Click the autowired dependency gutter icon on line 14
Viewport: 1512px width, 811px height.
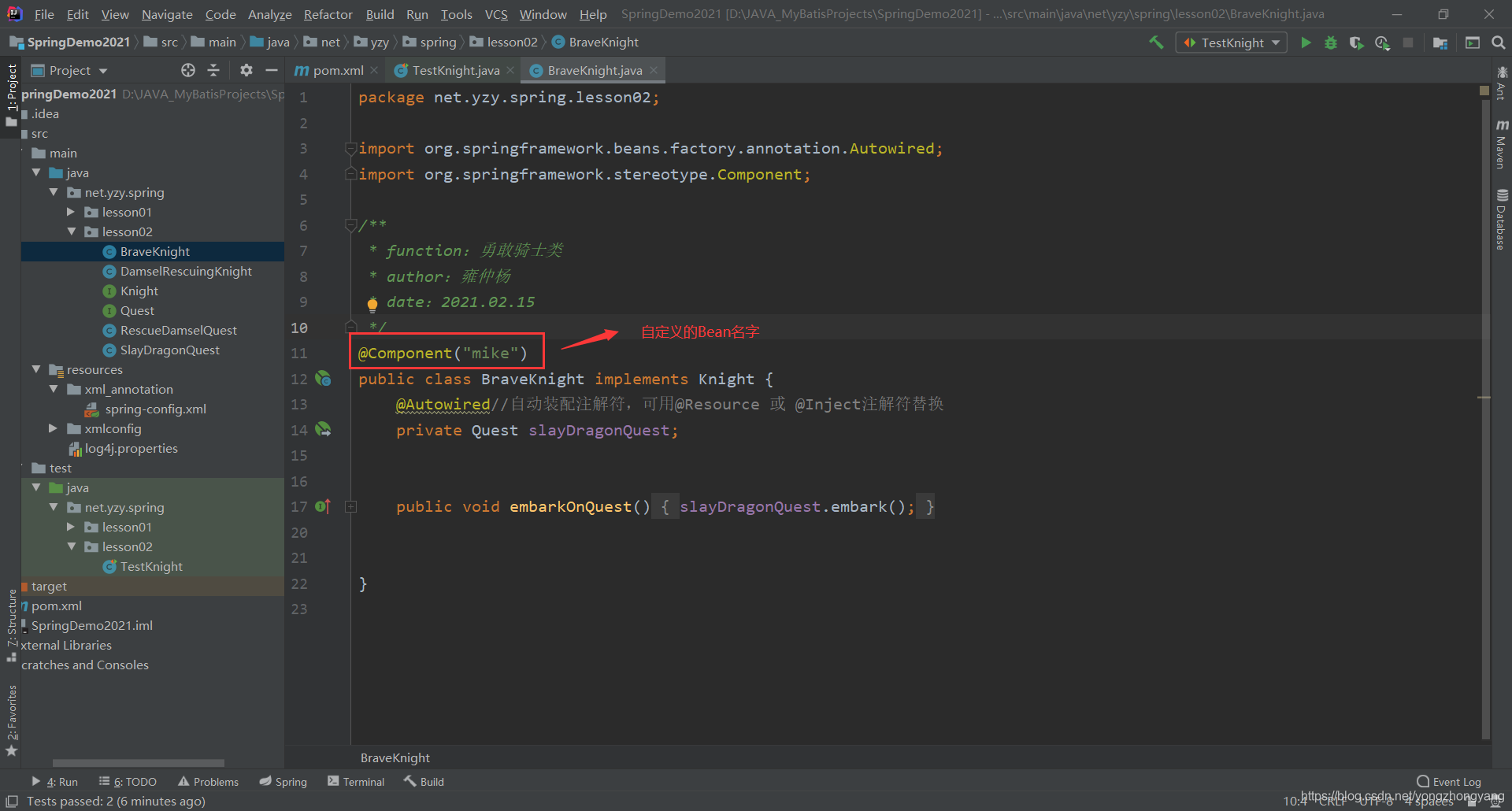coord(323,429)
